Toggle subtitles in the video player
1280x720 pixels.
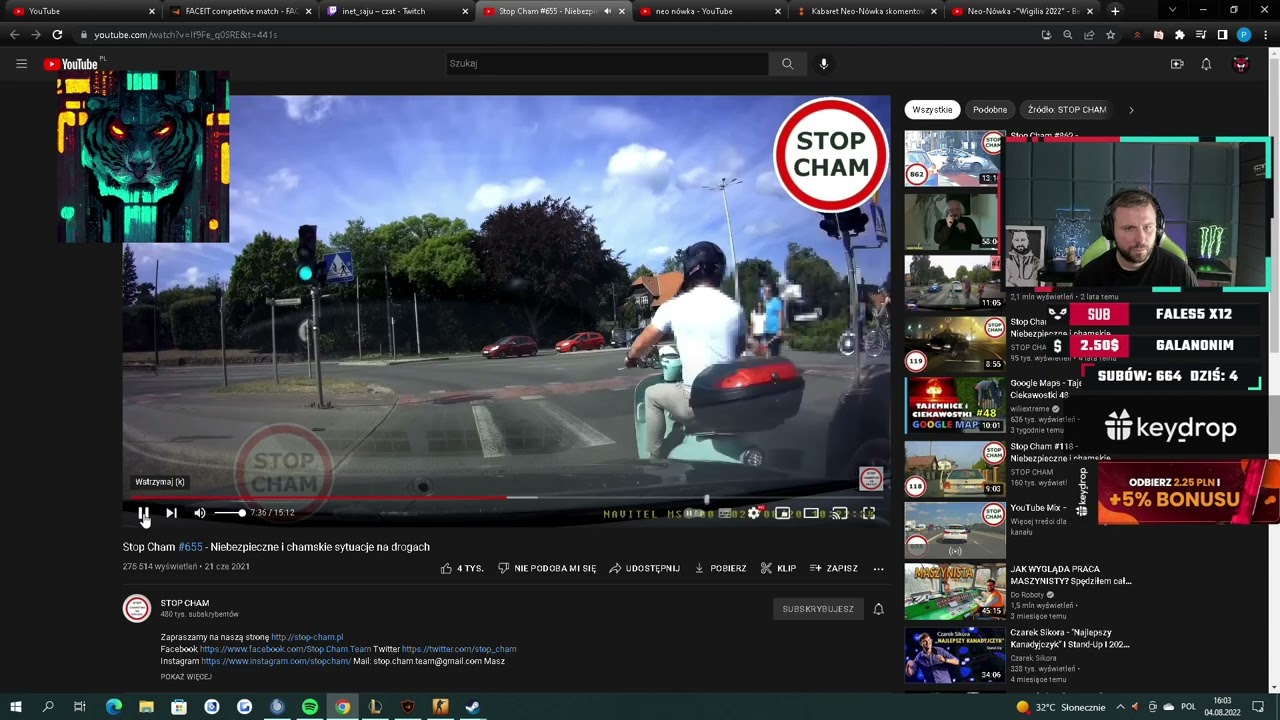[x=725, y=513]
